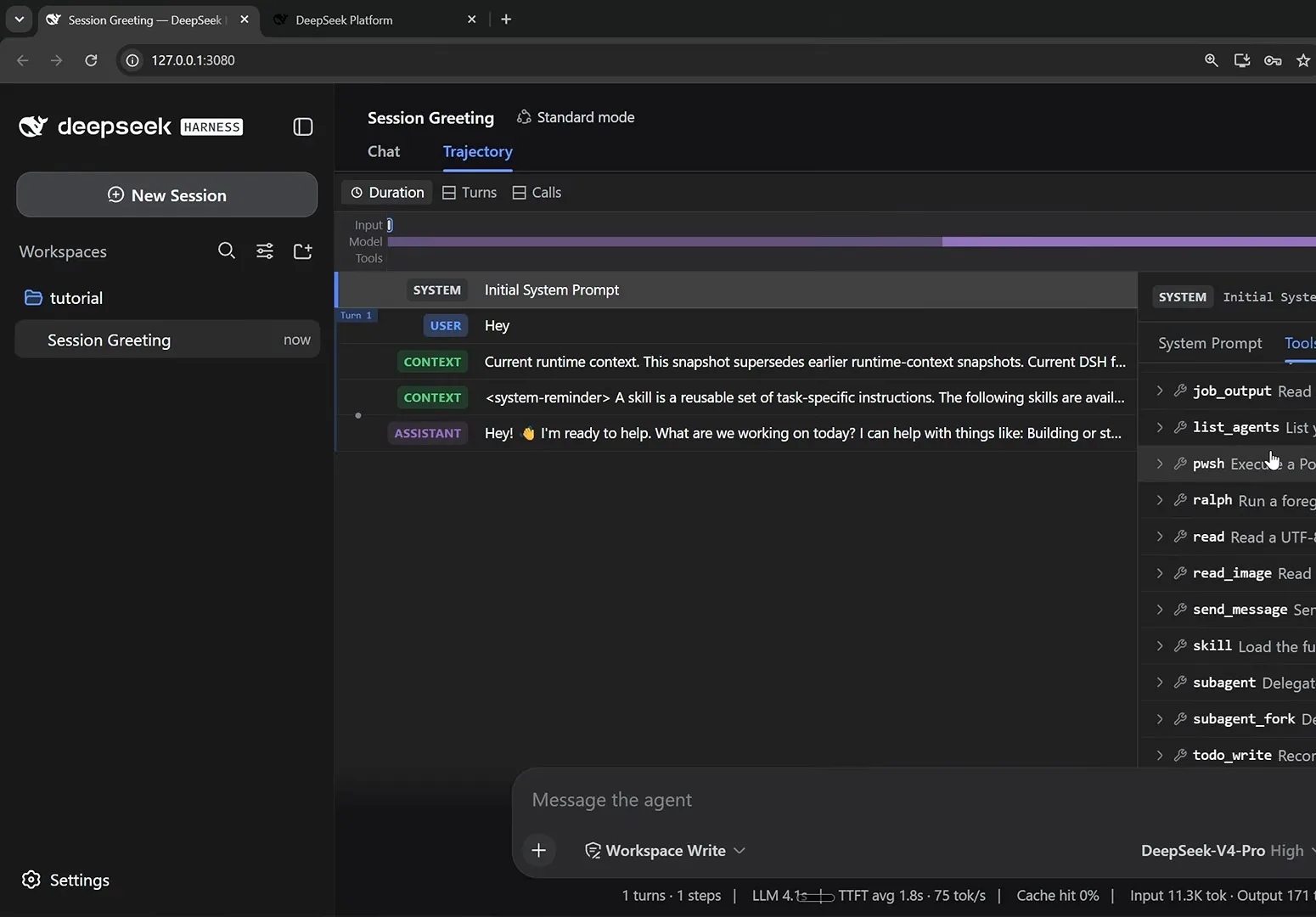
Task: Expand the send_message tool entry
Action: click(x=1160, y=610)
